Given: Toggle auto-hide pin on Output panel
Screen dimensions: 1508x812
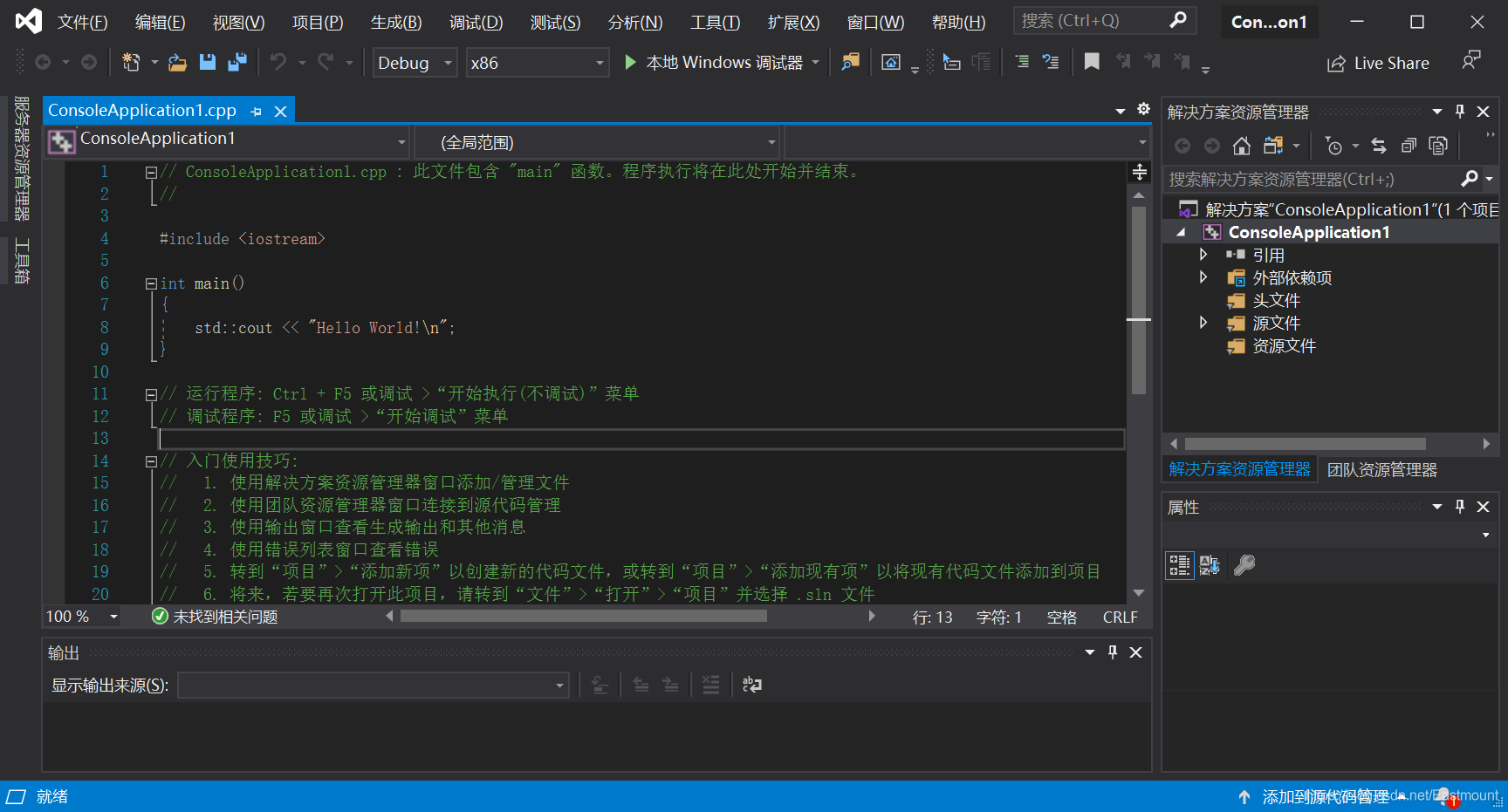Looking at the screenshot, I should coord(1113,652).
